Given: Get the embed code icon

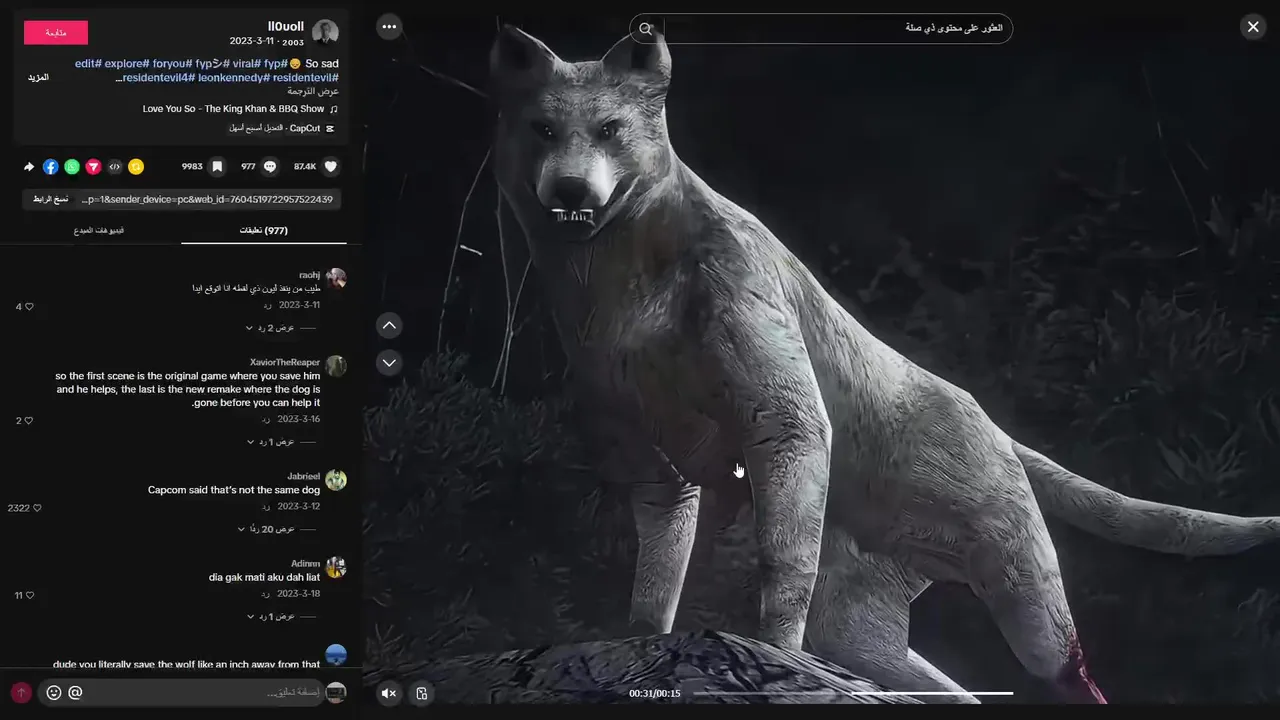Looking at the screenshot, I should [115, 167].
